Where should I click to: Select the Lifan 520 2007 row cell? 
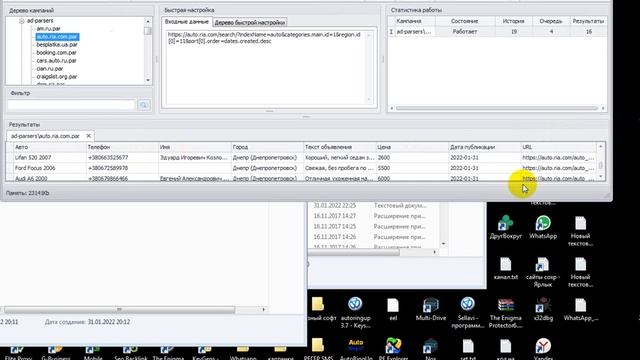coord(50,158)
